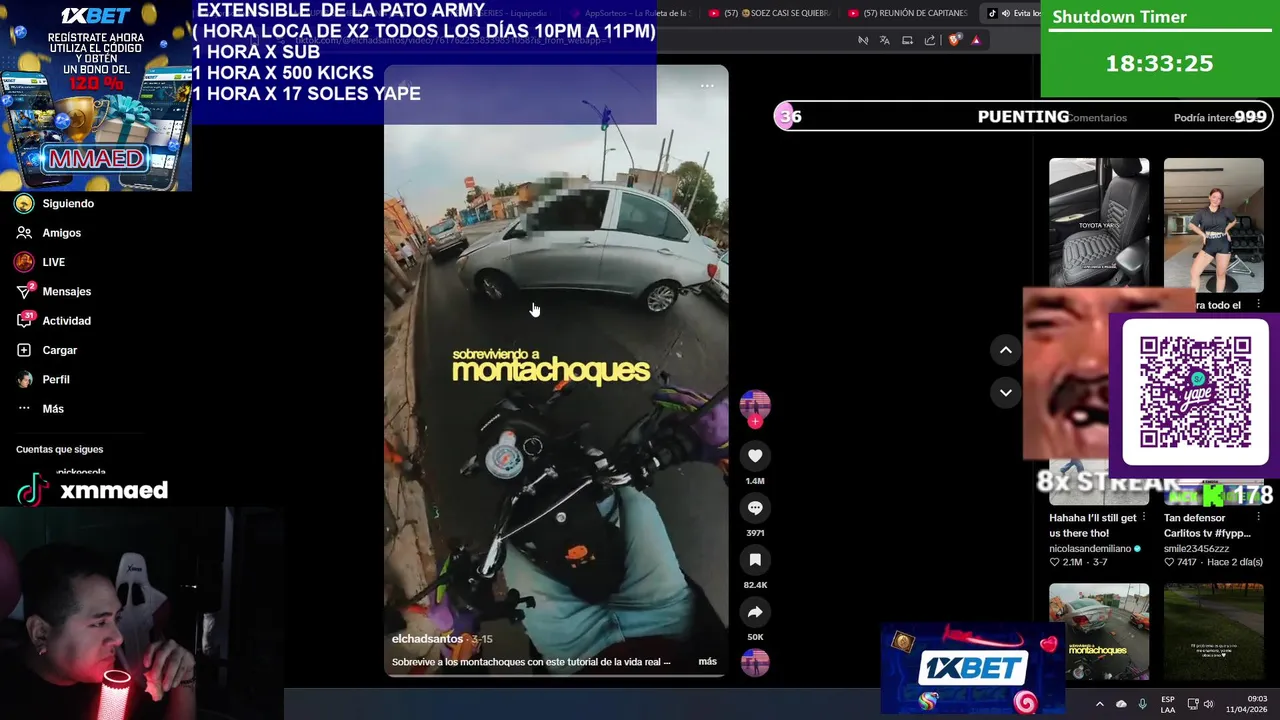Open Amigos in the TikTok sidebar
This screenshot has height=720, width=1280.
48,233
